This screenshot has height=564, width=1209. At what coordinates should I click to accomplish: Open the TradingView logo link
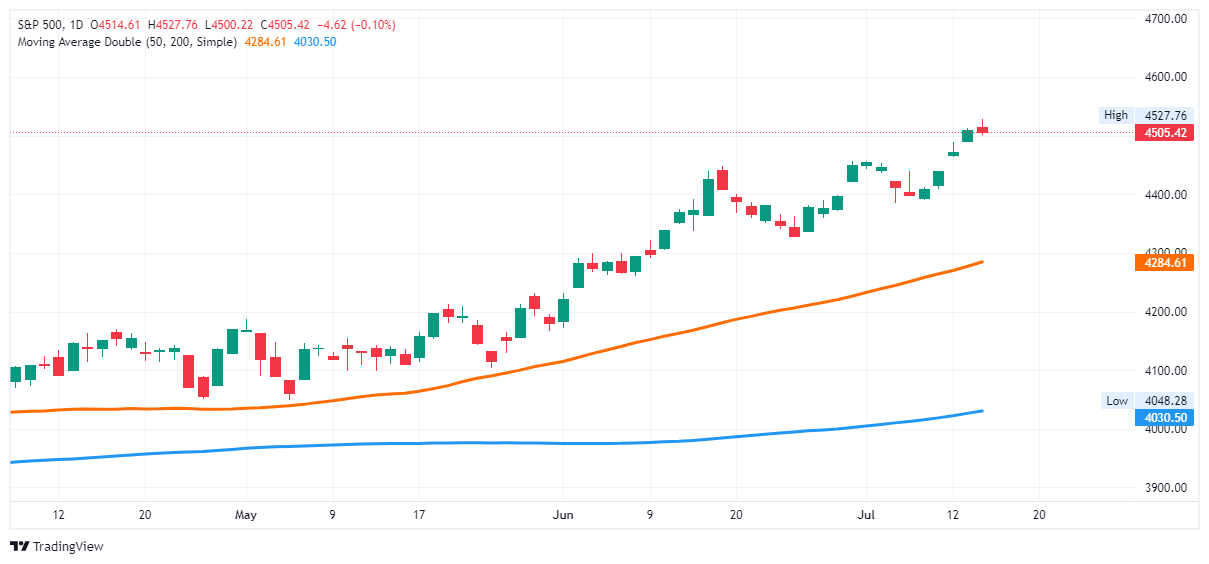pos(56,546)
